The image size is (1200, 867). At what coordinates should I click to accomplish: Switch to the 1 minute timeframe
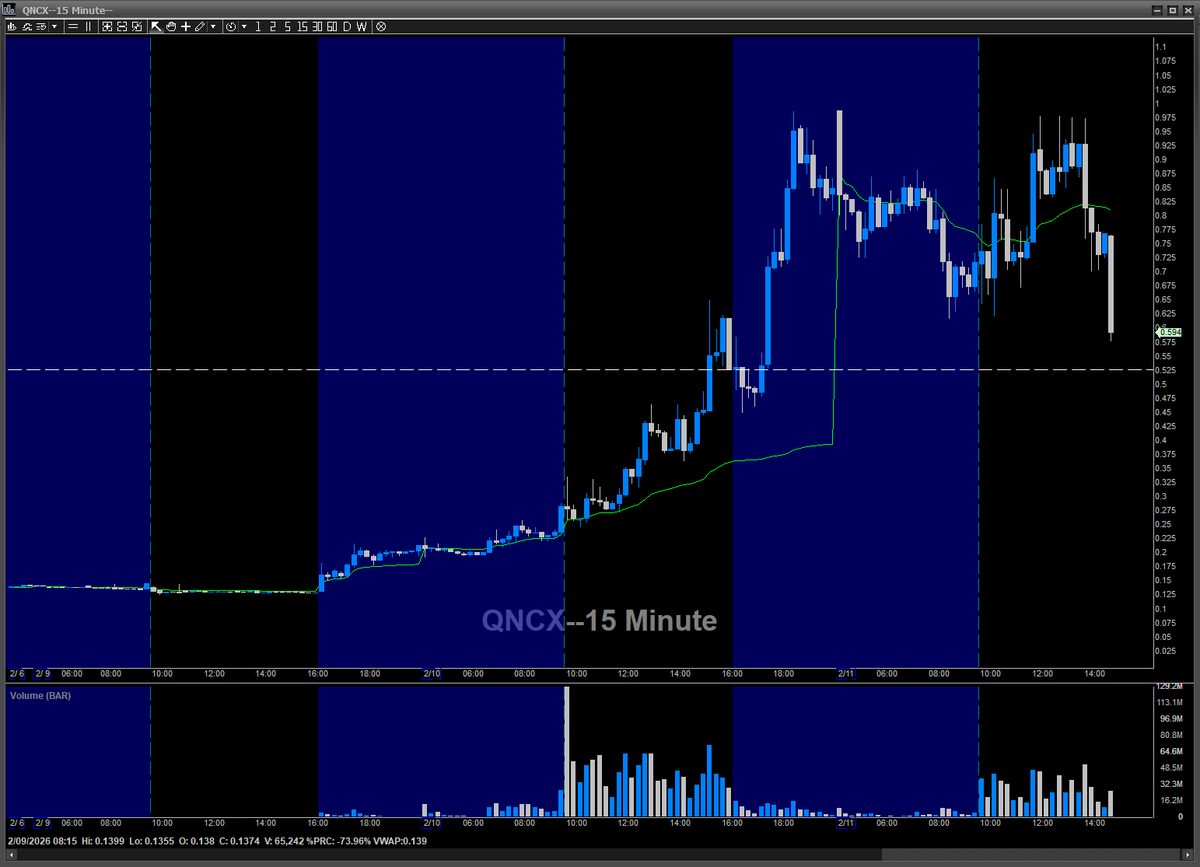(x=258, y=27)
